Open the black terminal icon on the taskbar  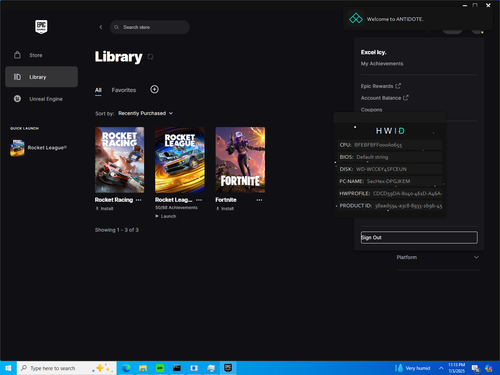(177, 368)
